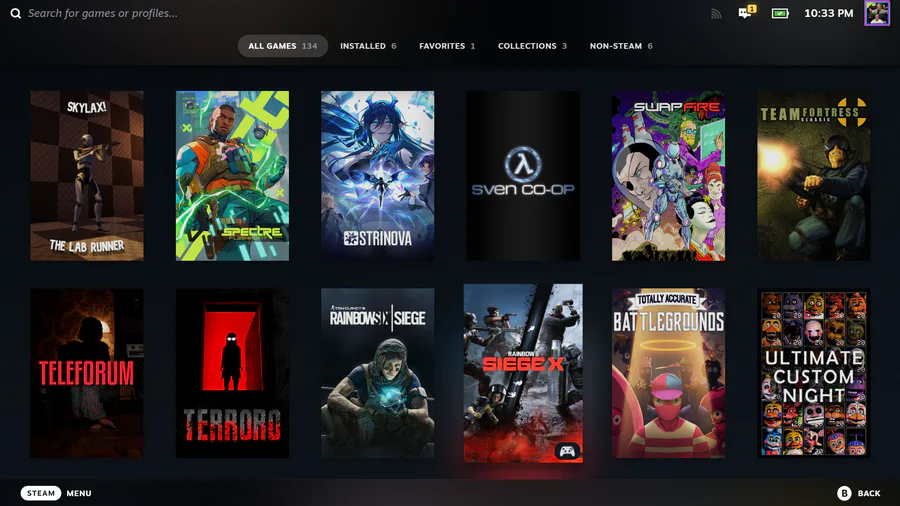The height and width of the screenshot is (506, 900).
Task: Click the B button icon
Action: click(844, 493)
